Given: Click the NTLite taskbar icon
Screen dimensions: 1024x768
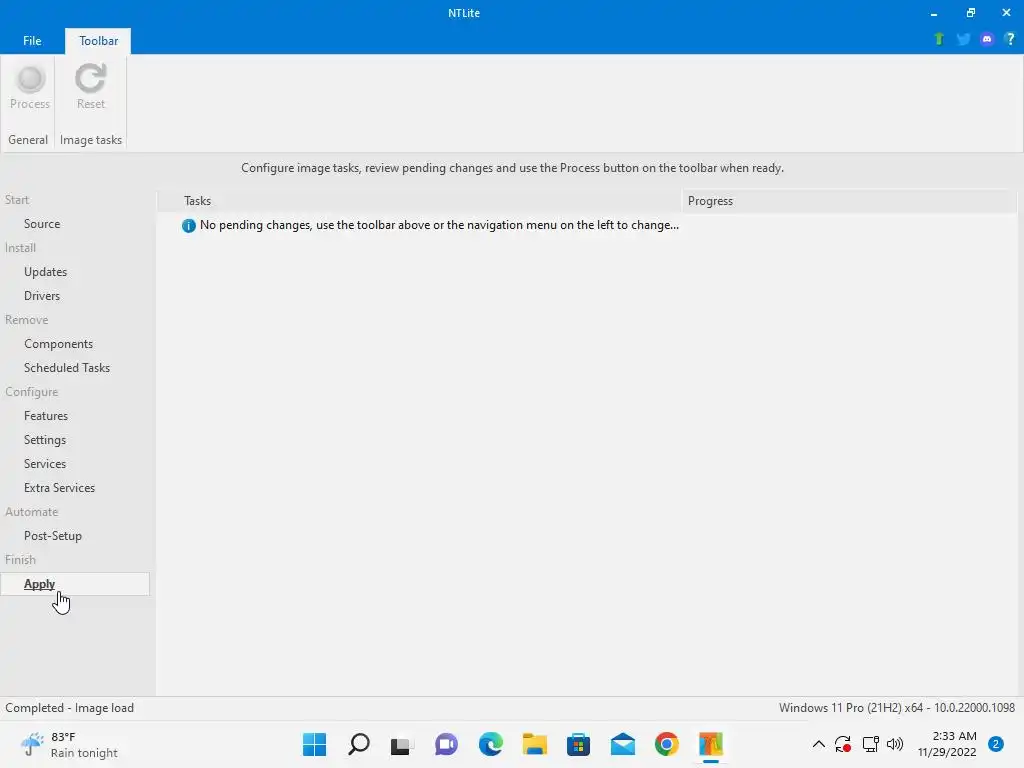Looking at the screenshot, I should (x=711, y=744).
